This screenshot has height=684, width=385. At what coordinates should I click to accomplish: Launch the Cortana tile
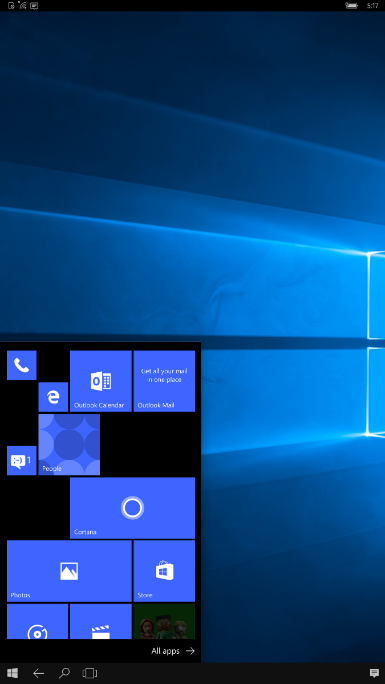click(133, 508)
